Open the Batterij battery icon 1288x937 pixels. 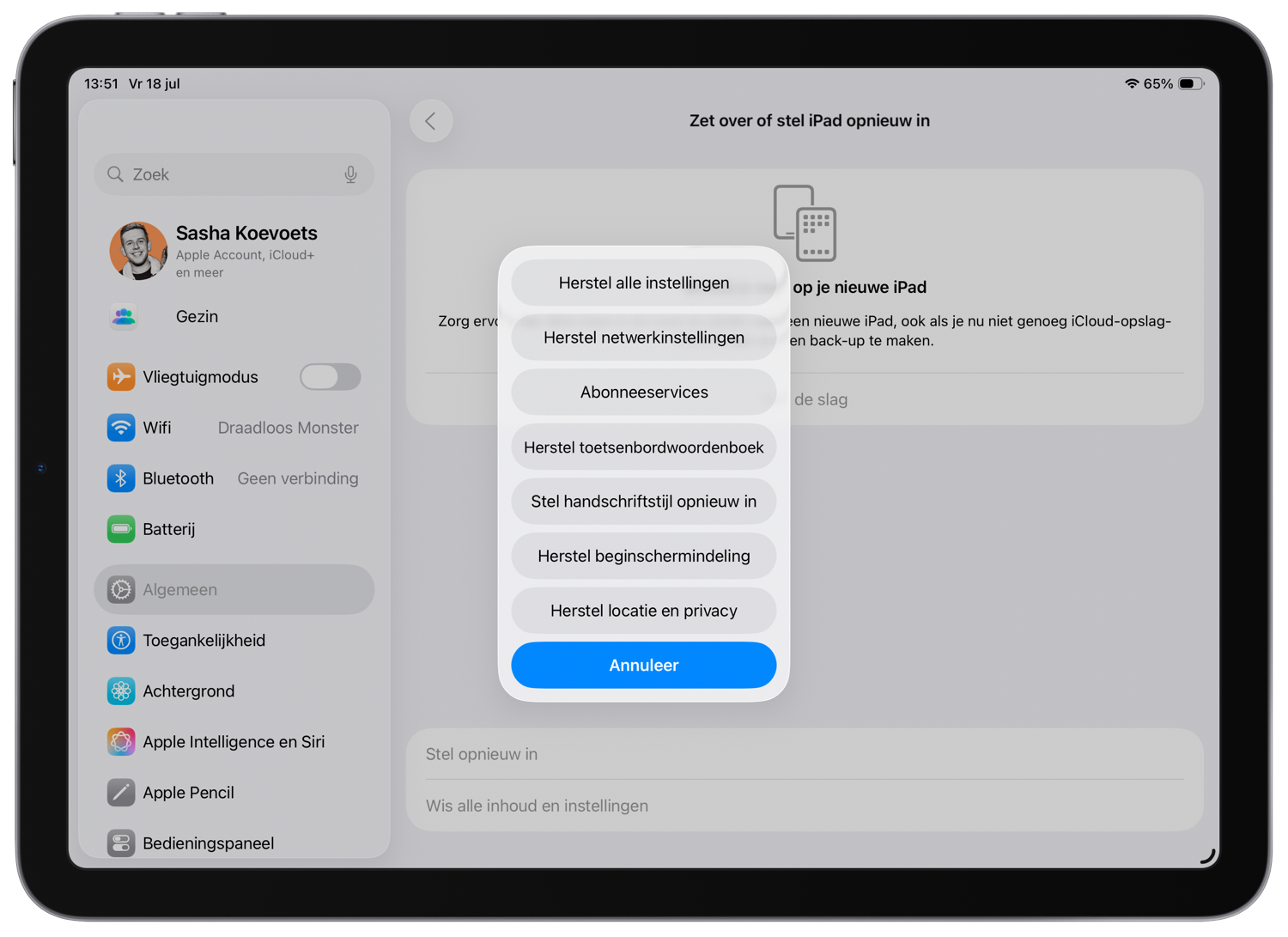(x=121, y=528)
